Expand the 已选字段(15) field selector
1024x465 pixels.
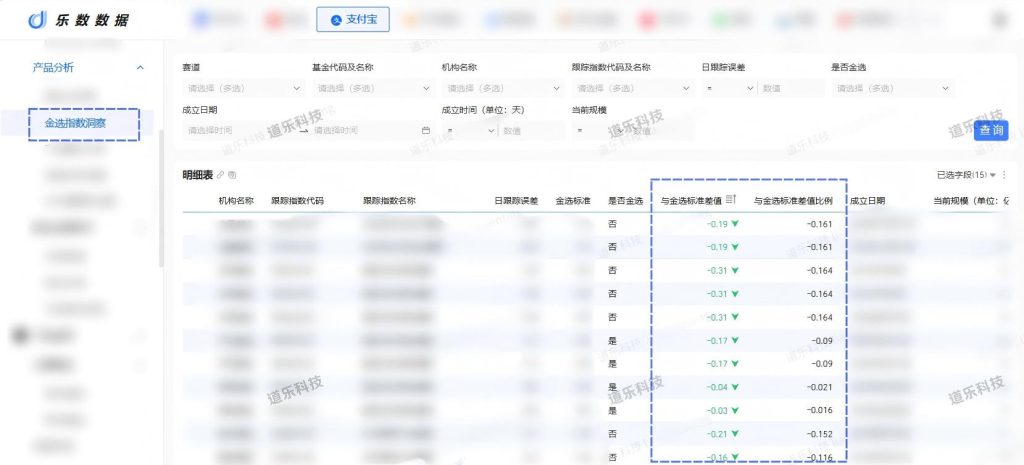click(x=966, y=175)
